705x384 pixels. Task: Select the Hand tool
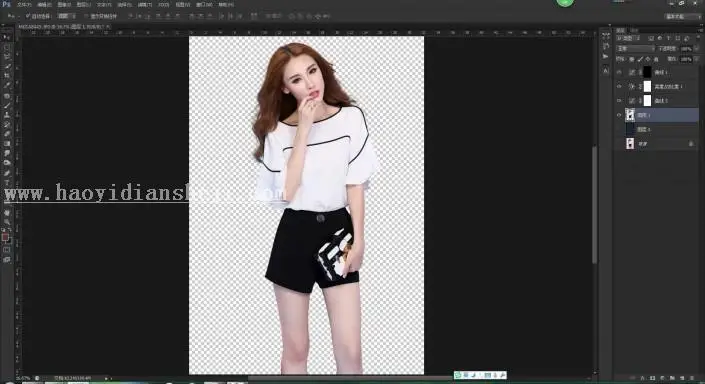point(7,212)
